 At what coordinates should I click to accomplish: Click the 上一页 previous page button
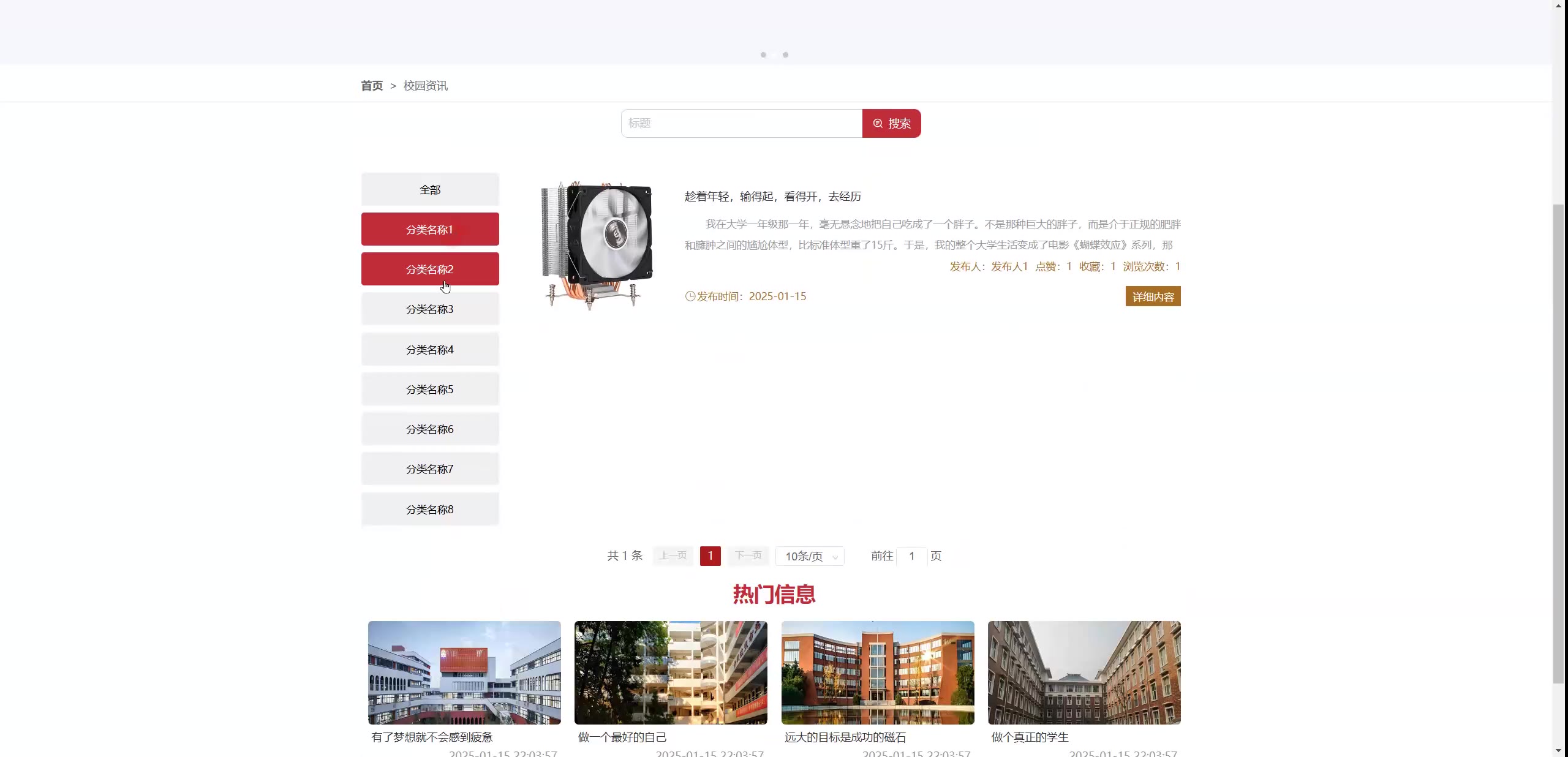[x=673, y=556]
